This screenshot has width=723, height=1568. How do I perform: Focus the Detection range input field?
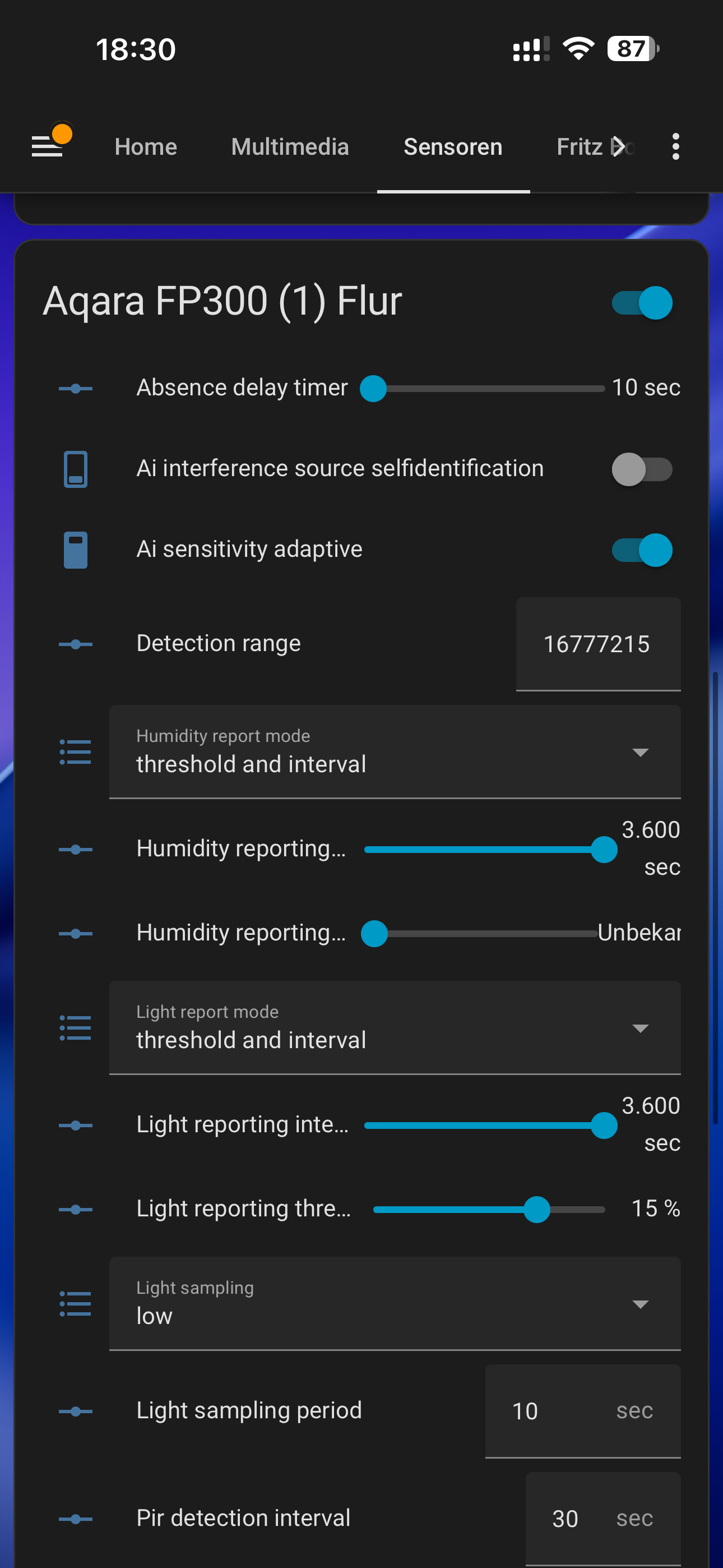click(597, 644)
